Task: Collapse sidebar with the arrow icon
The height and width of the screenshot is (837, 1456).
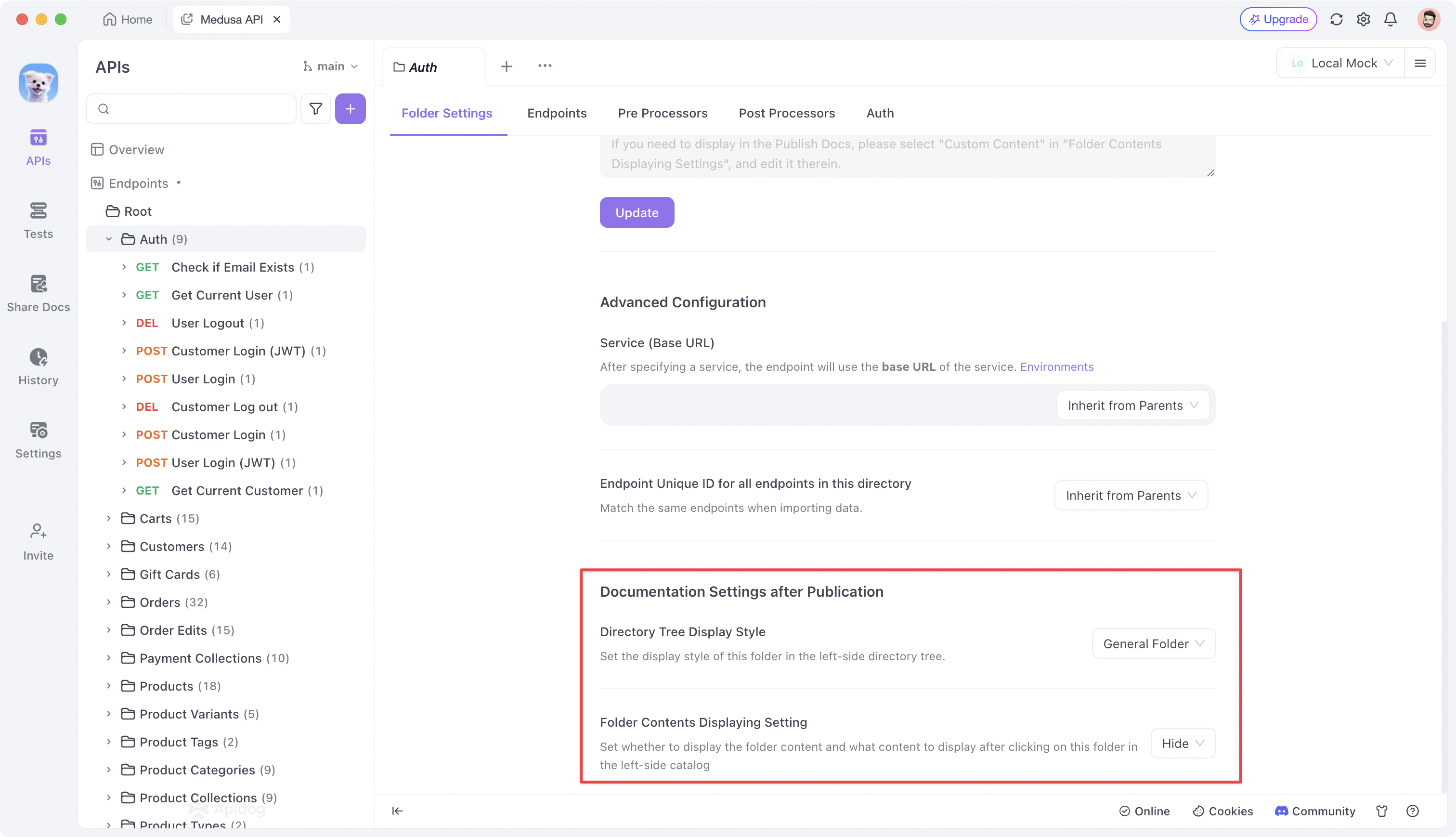Action: click(x=397, y=811)
